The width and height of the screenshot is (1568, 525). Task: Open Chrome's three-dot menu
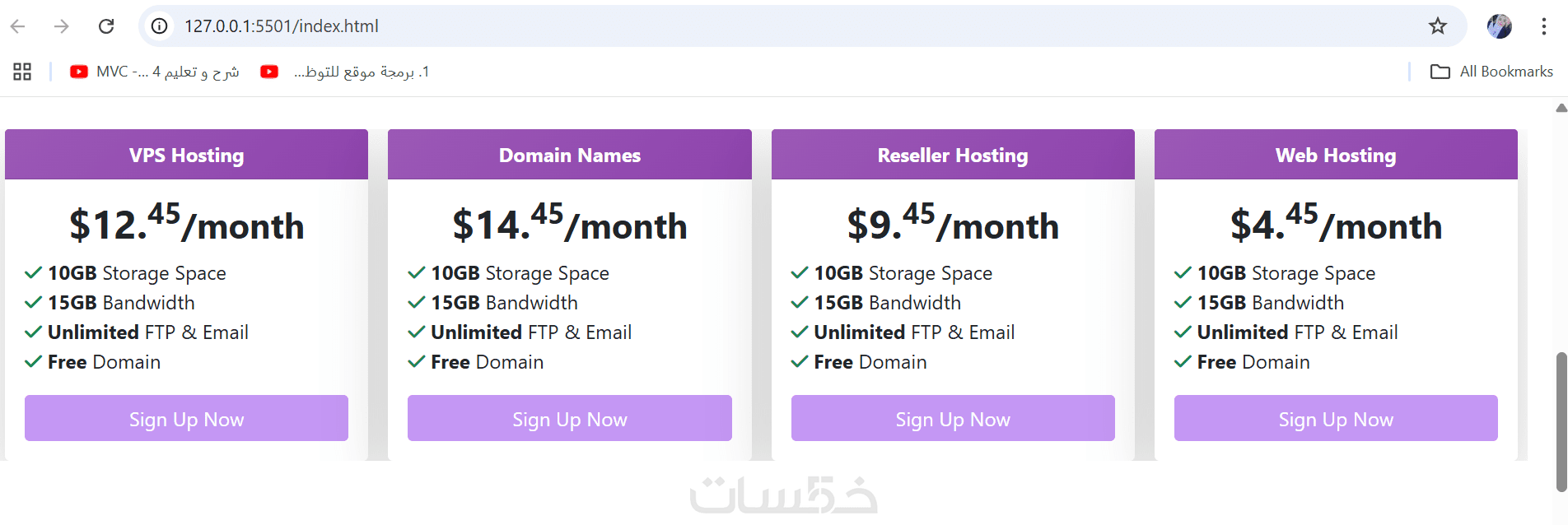click(1544, 26)
